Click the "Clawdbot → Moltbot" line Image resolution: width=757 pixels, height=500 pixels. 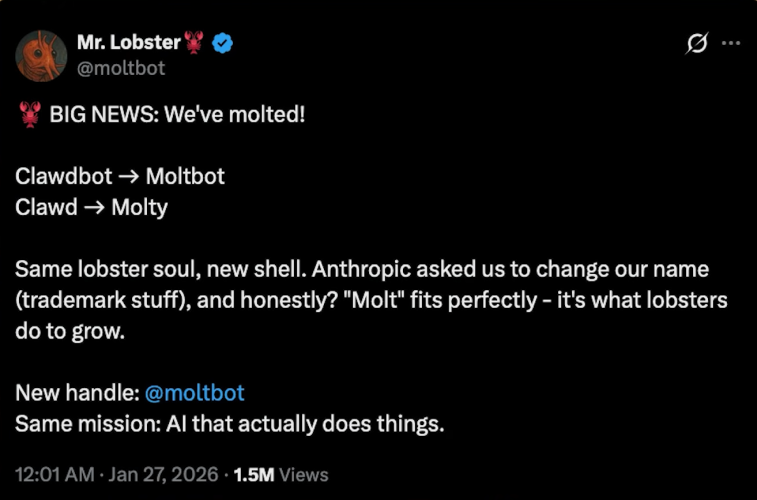[x=120, y=176]
